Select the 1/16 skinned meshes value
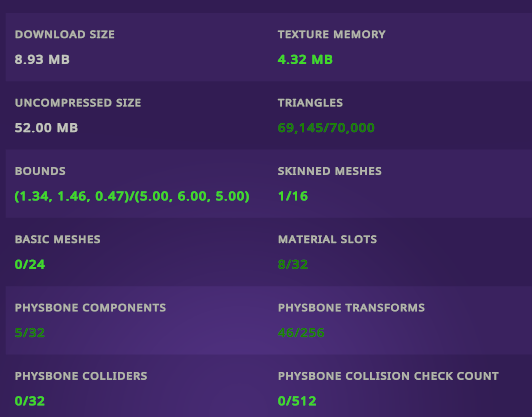 [x=293, y=196]
